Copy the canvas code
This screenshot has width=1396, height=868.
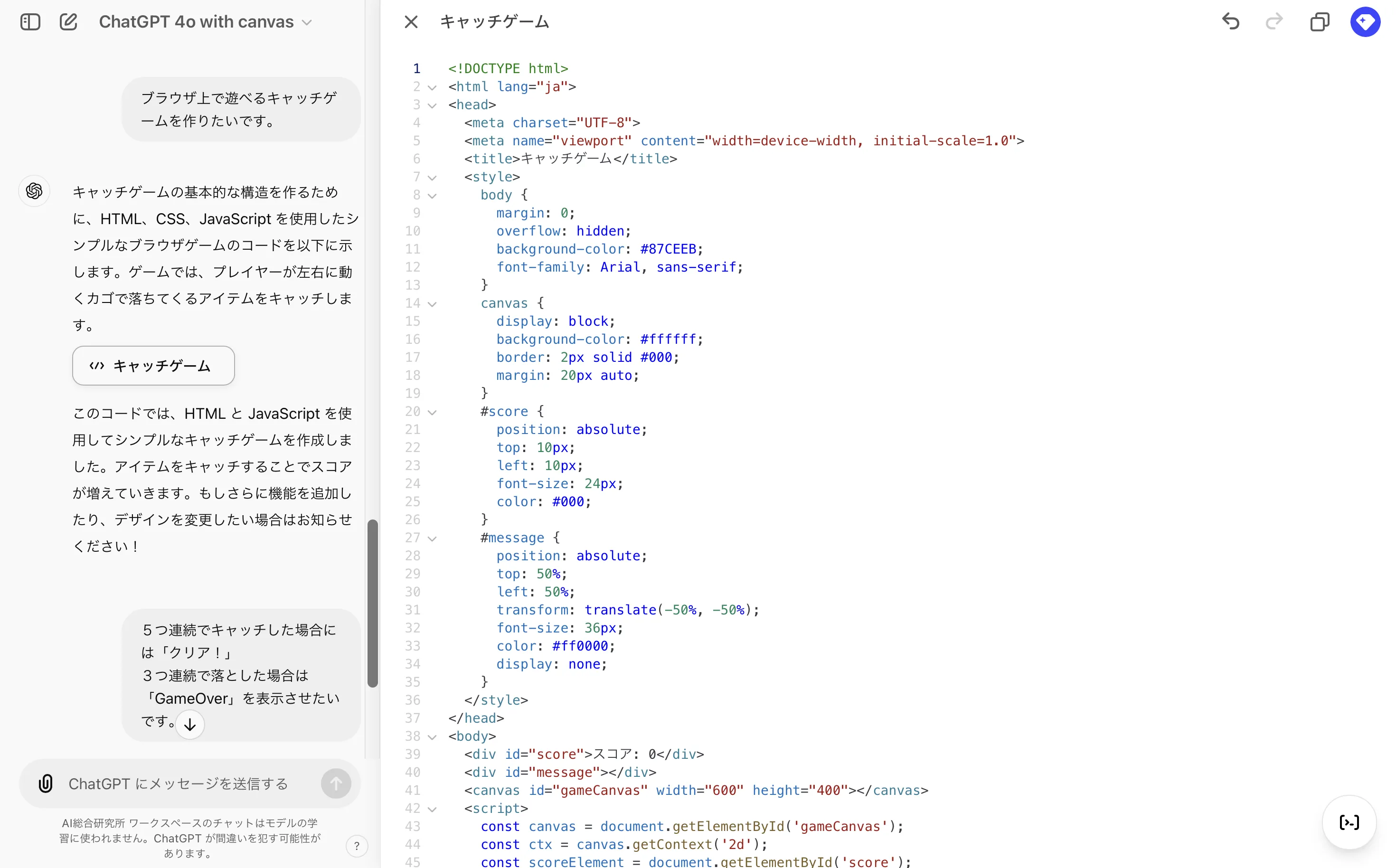coord(1320,22)
